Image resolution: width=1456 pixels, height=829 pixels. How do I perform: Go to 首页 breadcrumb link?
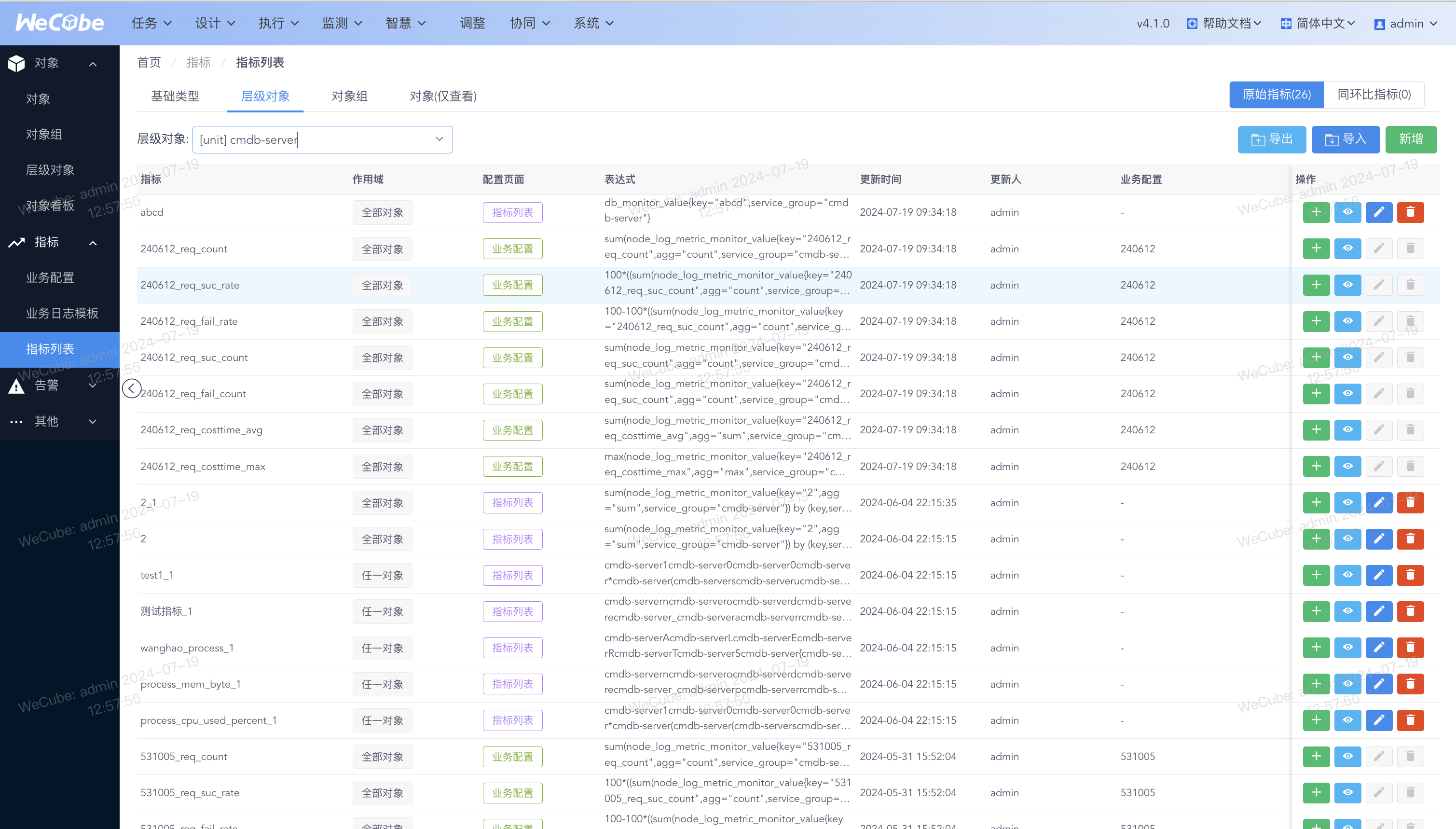(x=149, y=62)
